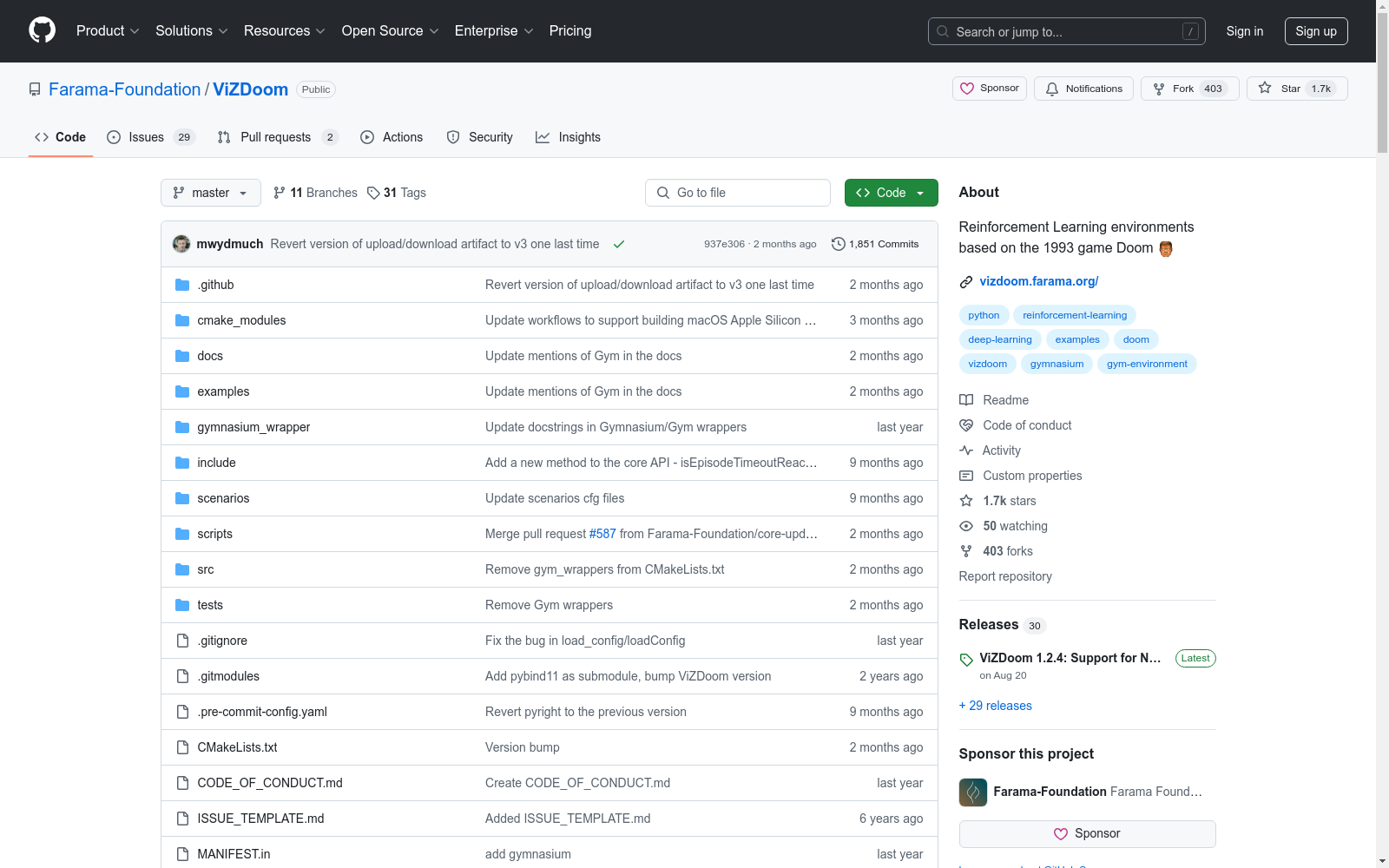Image resolution: width=1389 pixels, height=868 pixels.
Task: Open the Pricing page
Action: point(570,31)
